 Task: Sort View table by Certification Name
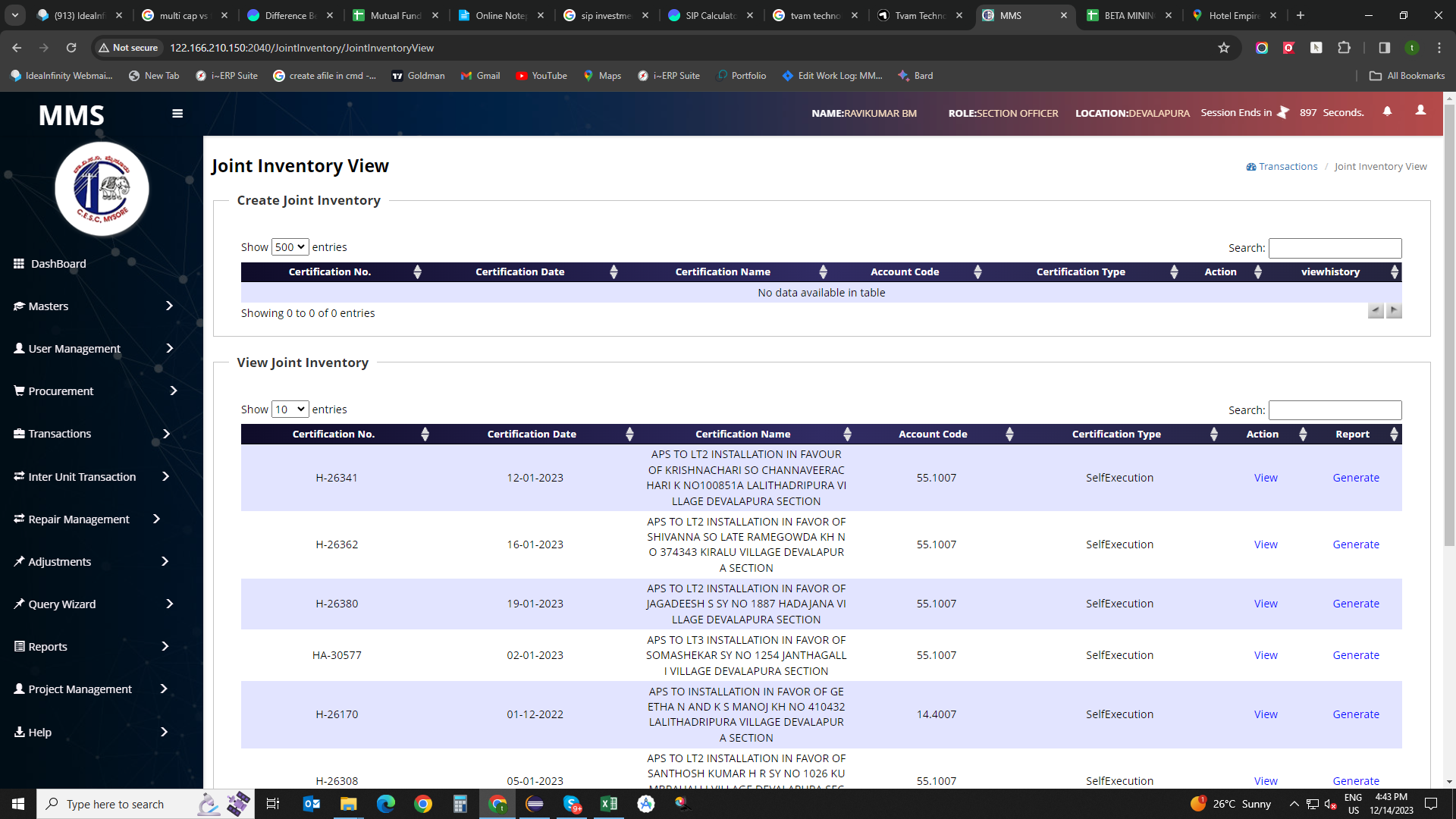(747, 435)
